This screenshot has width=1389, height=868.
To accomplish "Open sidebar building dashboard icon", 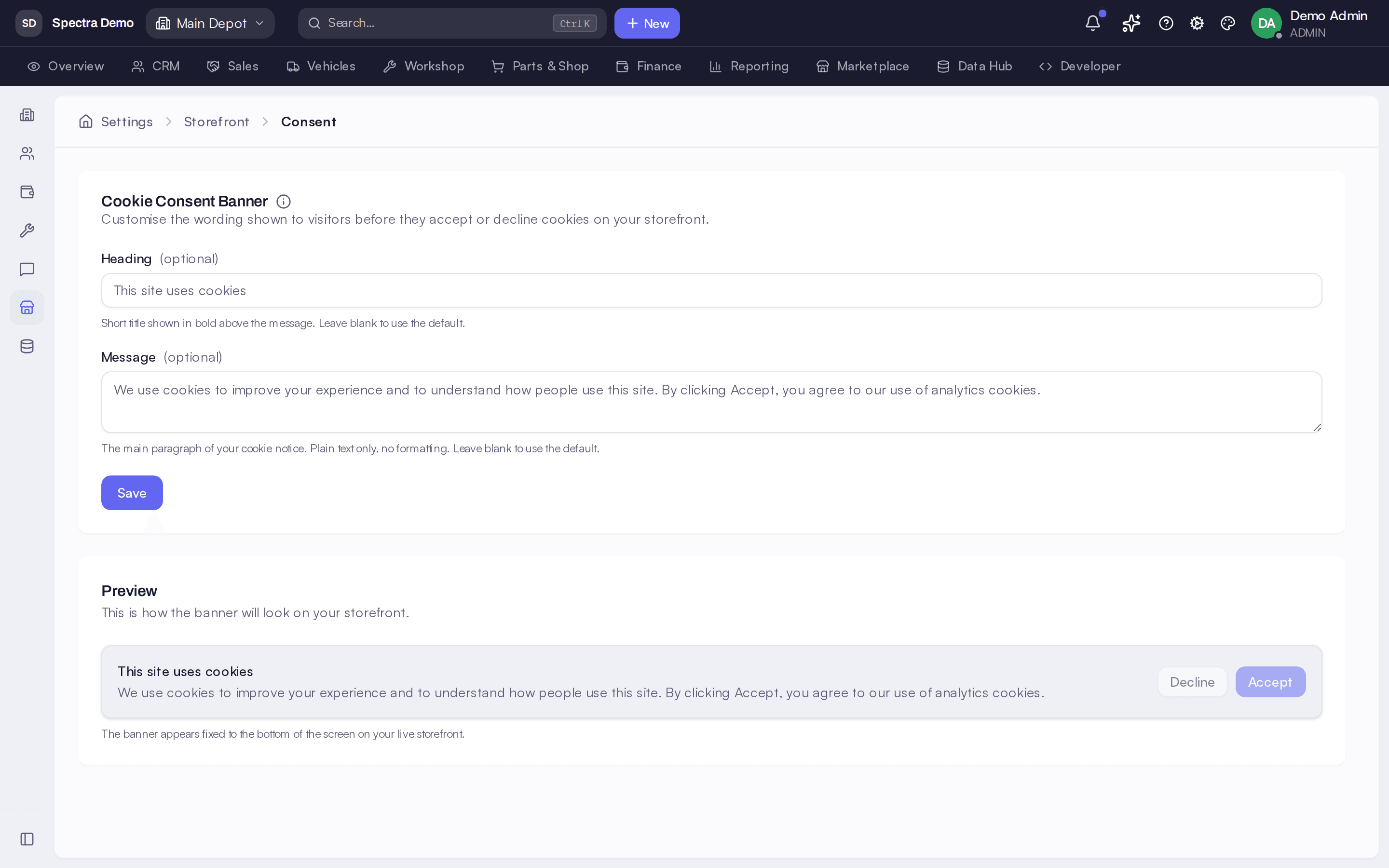I will click(x=27, y=115).
